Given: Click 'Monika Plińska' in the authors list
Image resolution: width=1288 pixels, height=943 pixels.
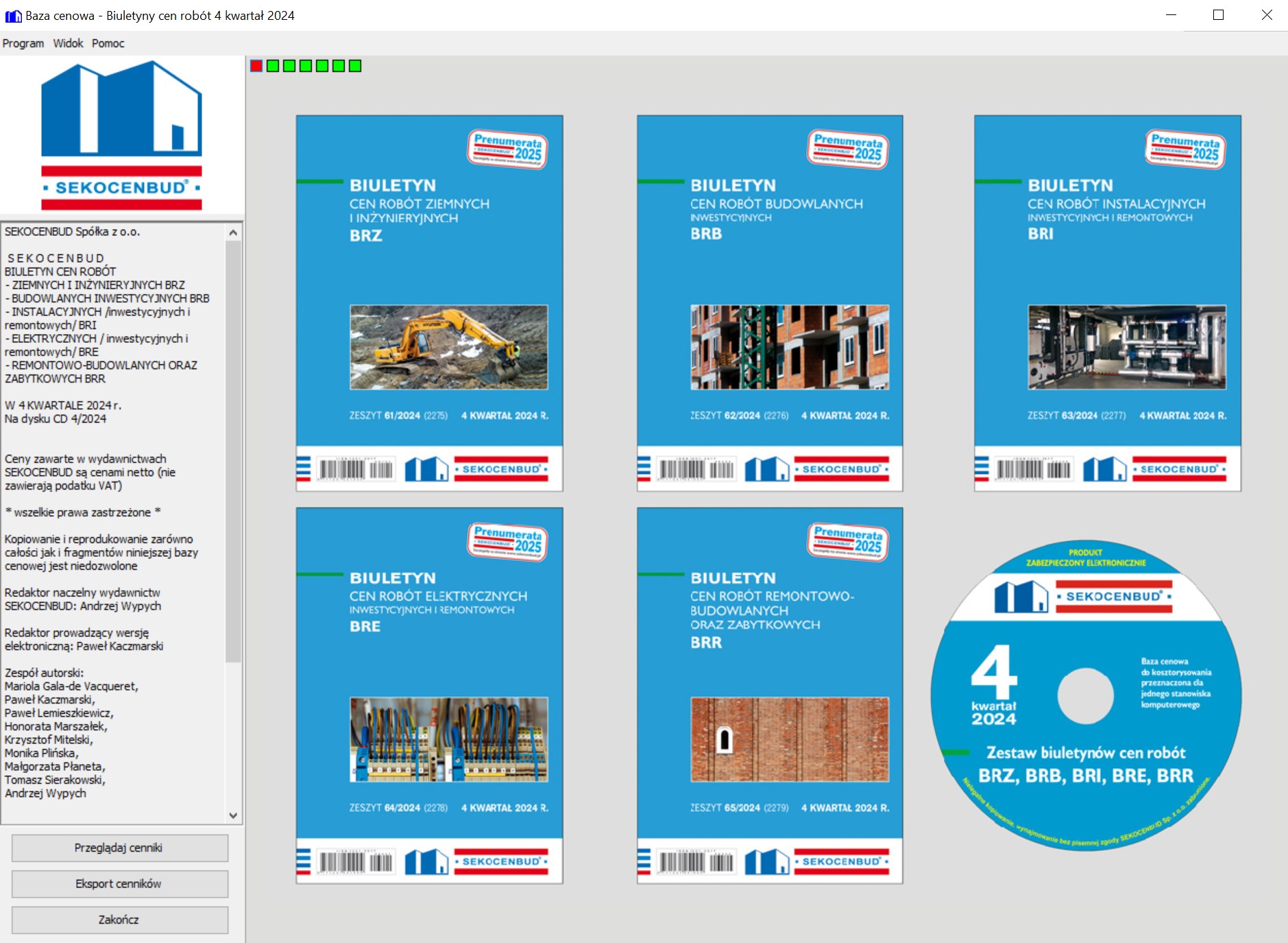Looking at the screenshot, I should (41, 753).
